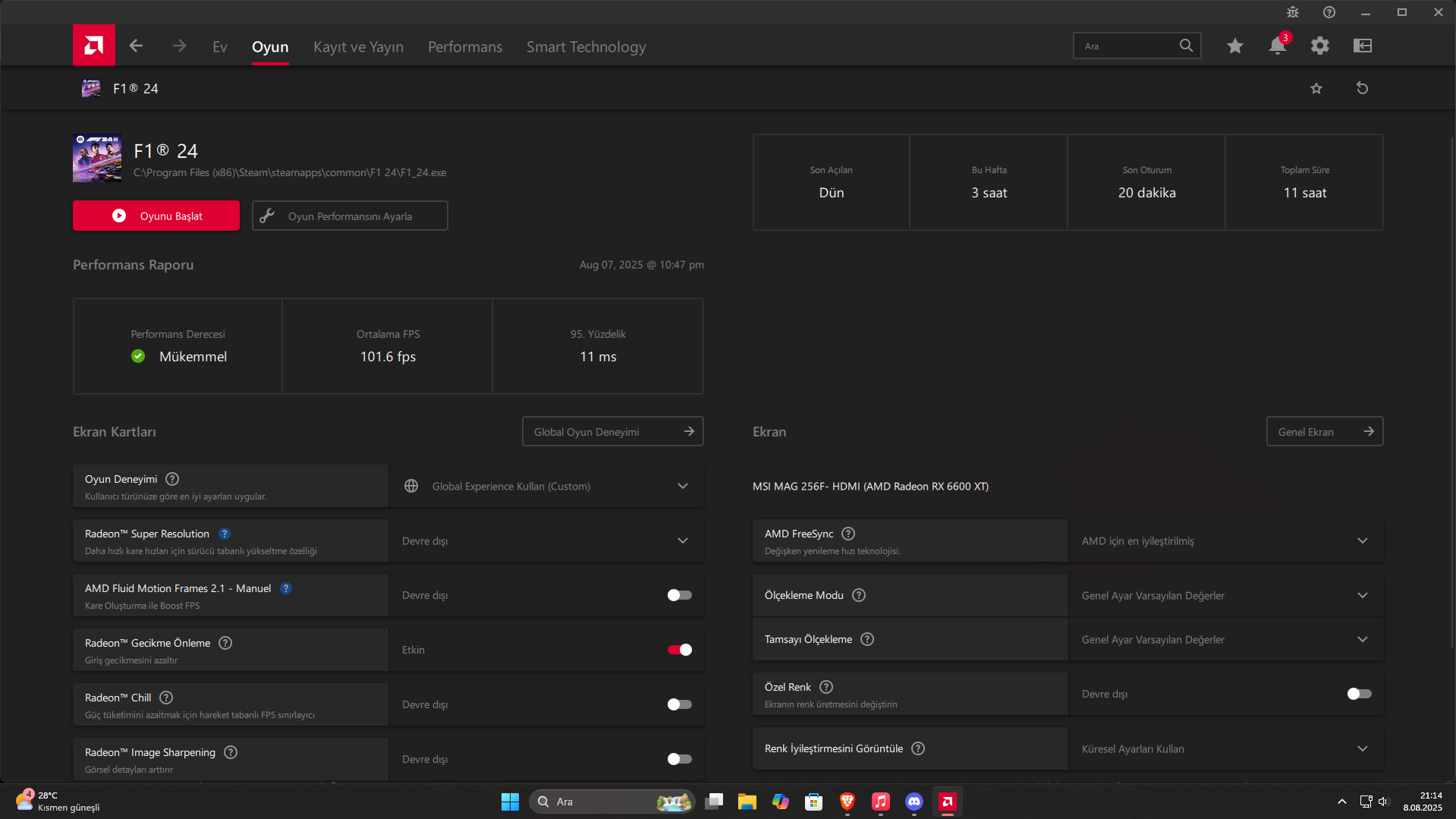The width and height of the screenshot is (1456, 819).
Task: Enable Radeon Chill toggle
Action: point(680,704)
